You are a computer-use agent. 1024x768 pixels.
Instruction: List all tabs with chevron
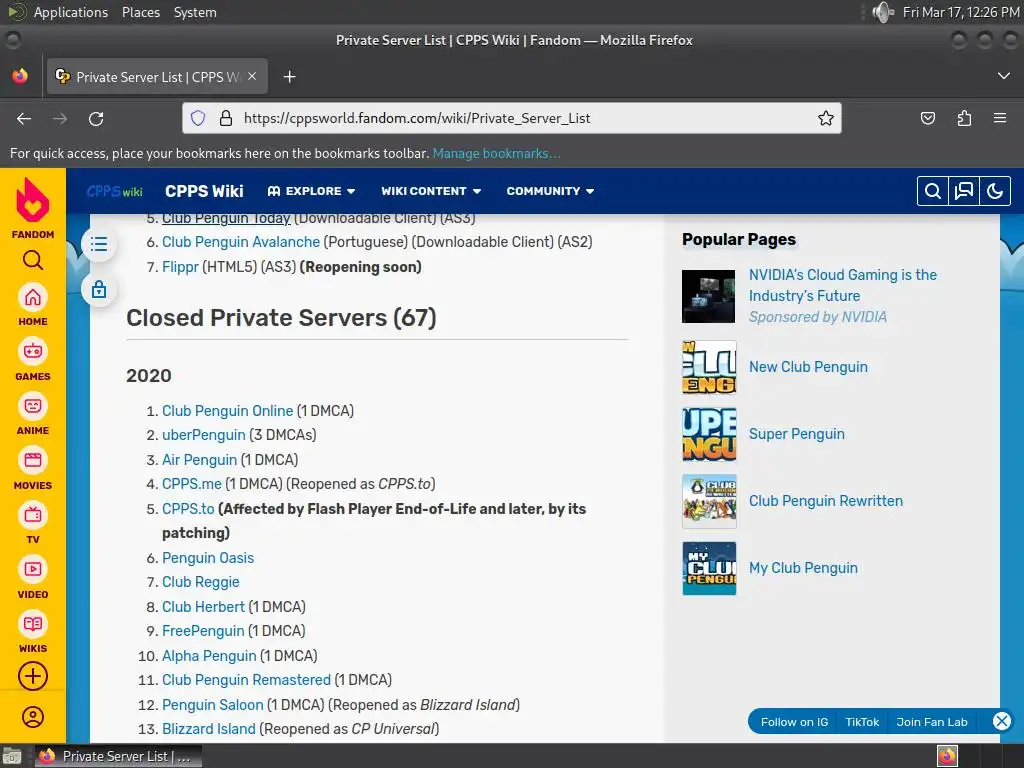click(x=1004, y=76)
